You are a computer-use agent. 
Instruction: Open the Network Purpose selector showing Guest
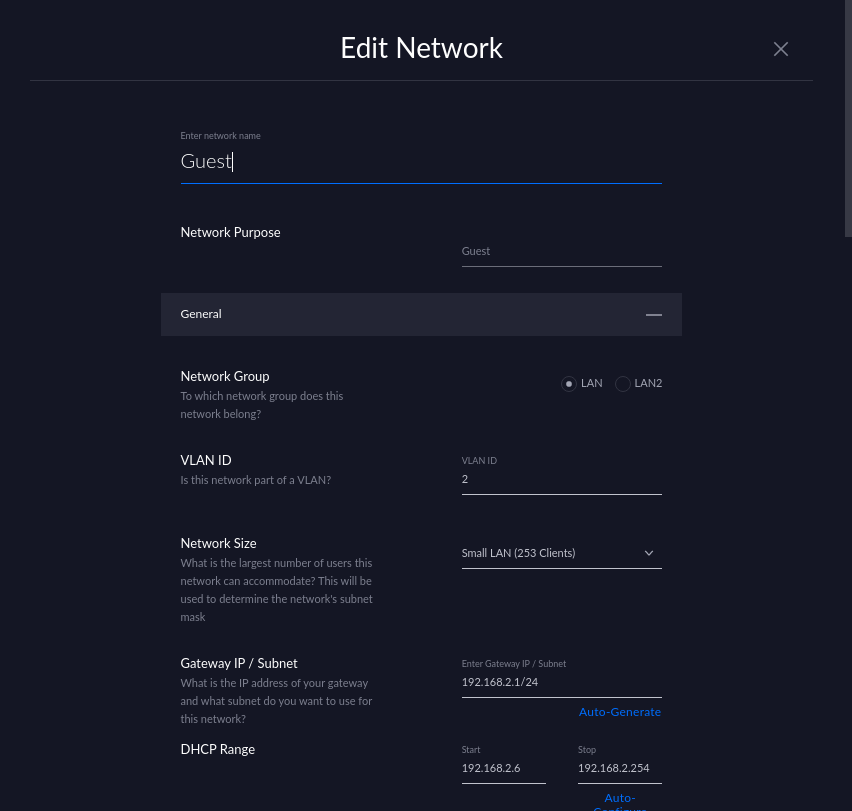click(x=560, y=251)
